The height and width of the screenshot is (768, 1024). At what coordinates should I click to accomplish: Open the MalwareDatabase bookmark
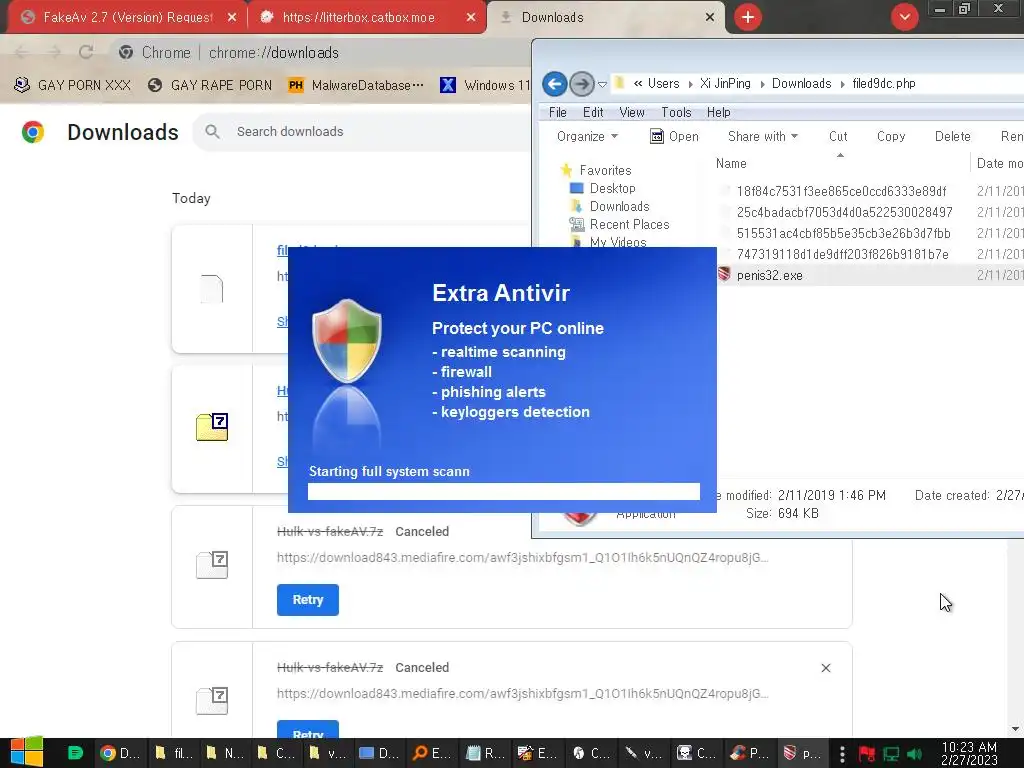pyautogui.click(x=356, y=85)
